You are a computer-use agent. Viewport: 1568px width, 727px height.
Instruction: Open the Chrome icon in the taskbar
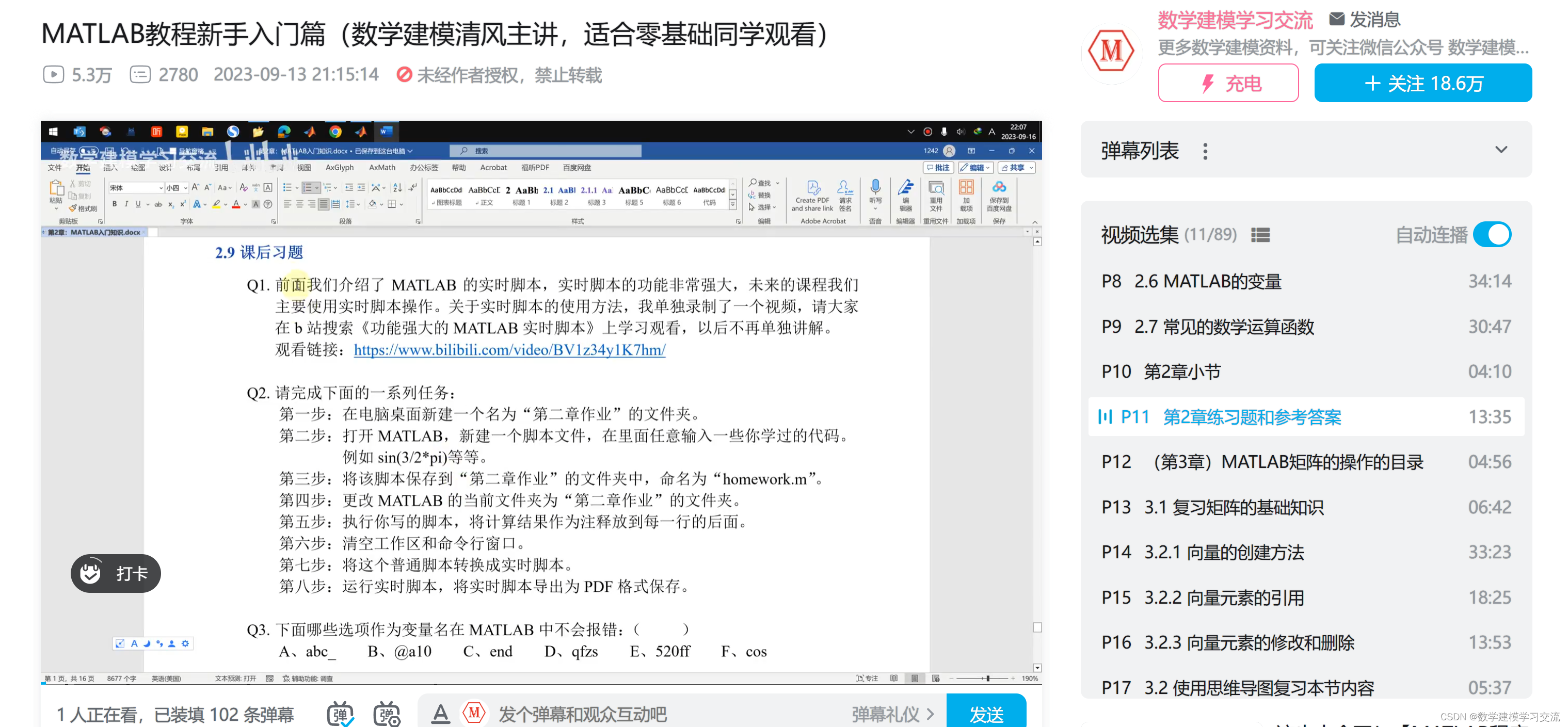pos(335,132)
